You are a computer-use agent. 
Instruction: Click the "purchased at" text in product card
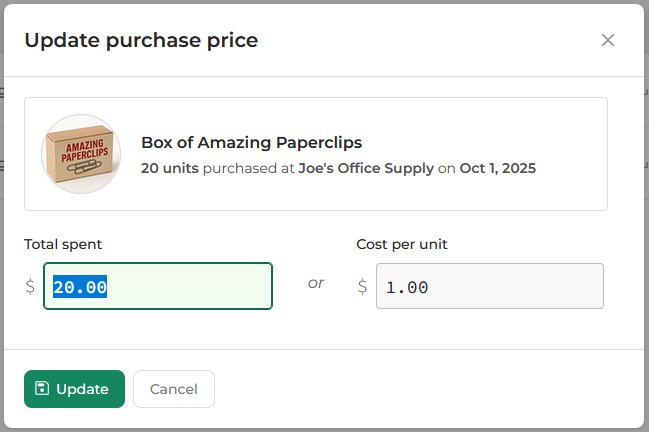[x=248, y=168]
